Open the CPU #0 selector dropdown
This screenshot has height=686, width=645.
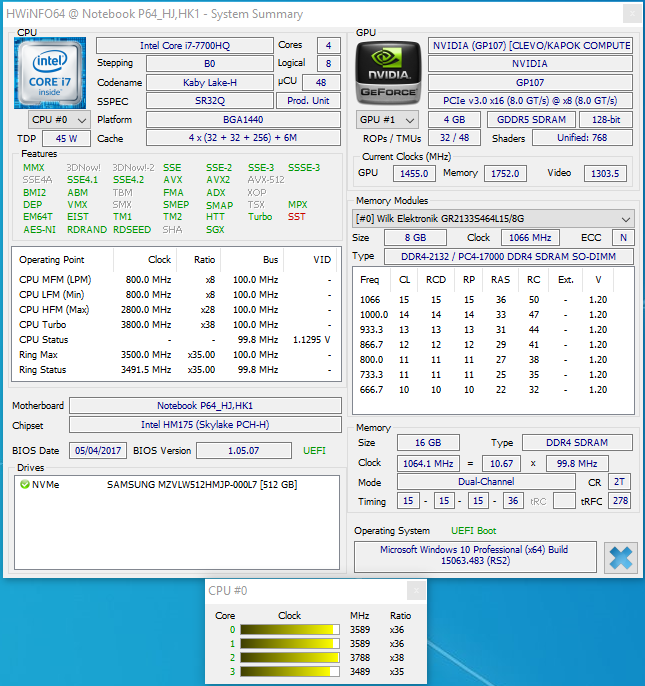click(x=59, y=119)
